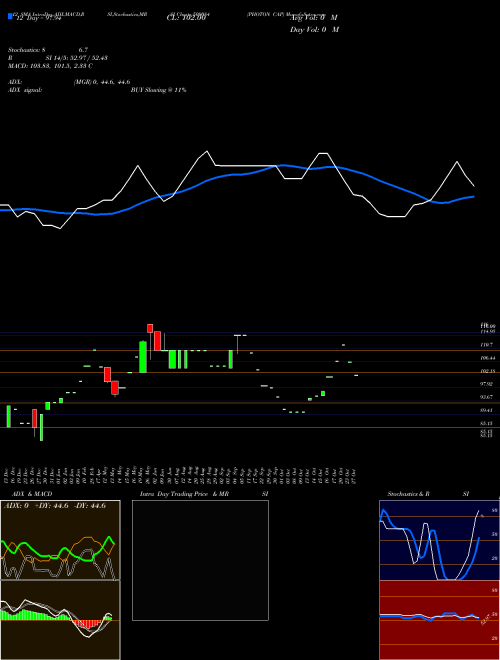
Task: Click the blue SMA legend square
Action: (x=10, y=16)
